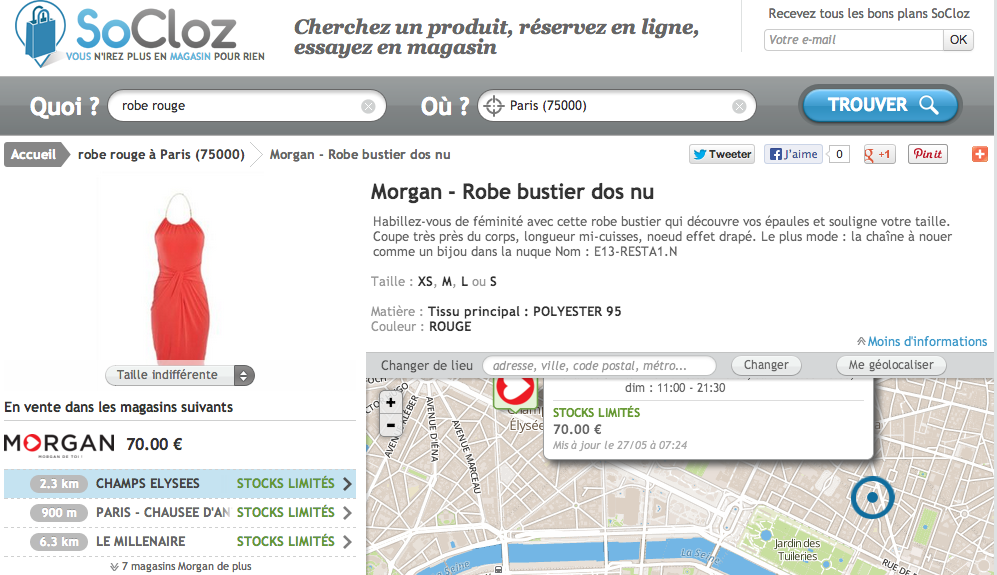This screenshot has width=997, height=575.
Task: Click the MORGAN brand logo
Action: (60, 444)
